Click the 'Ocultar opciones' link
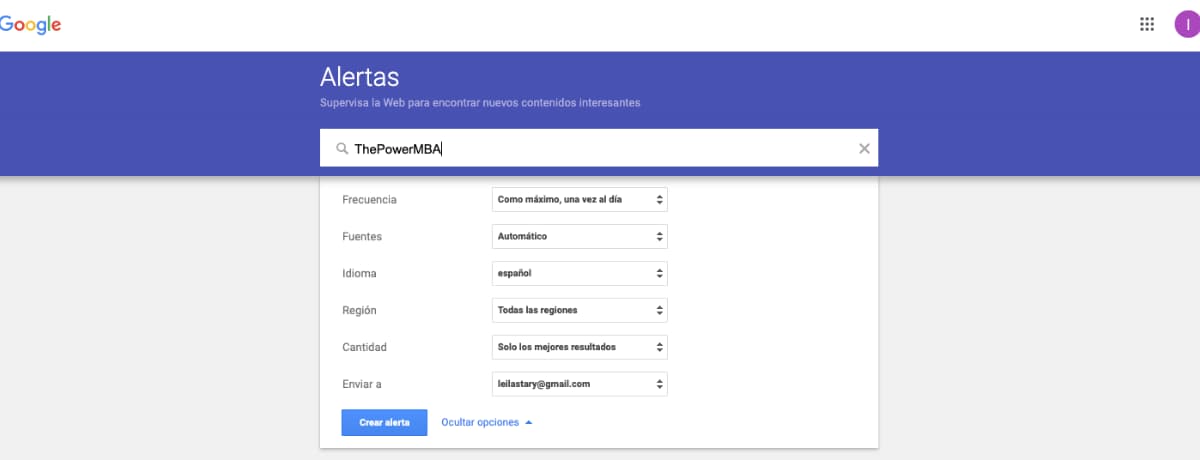 click(x=480, y=422)
